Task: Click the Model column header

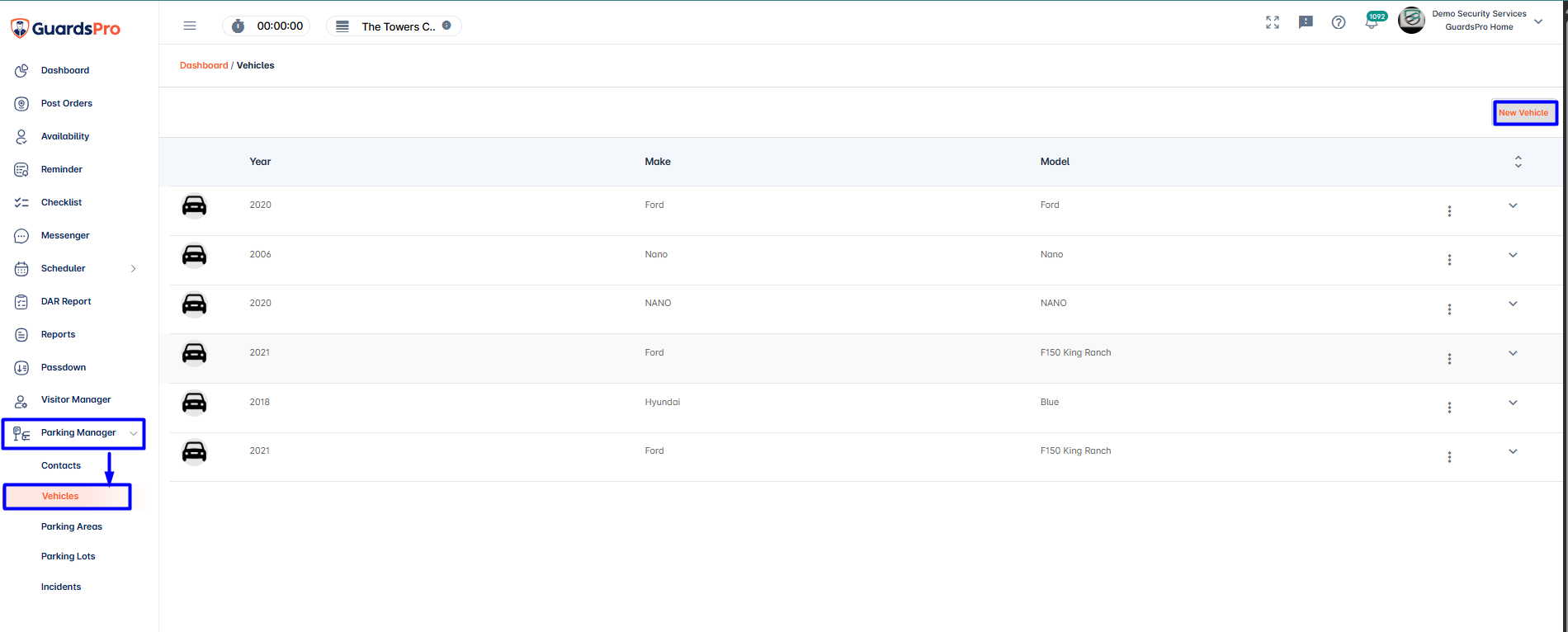Action: tap(1055, 162)
